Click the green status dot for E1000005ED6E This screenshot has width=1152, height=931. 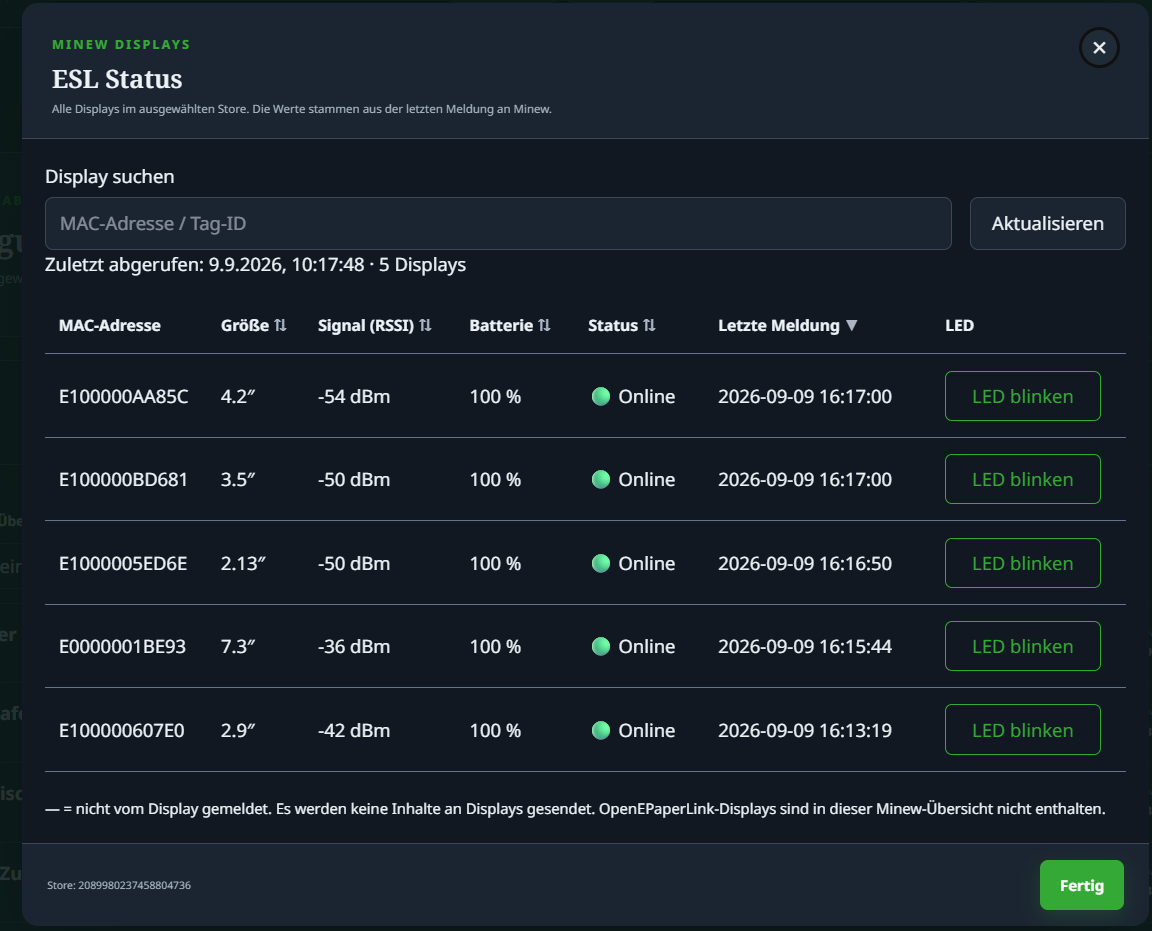coord(601,564)
